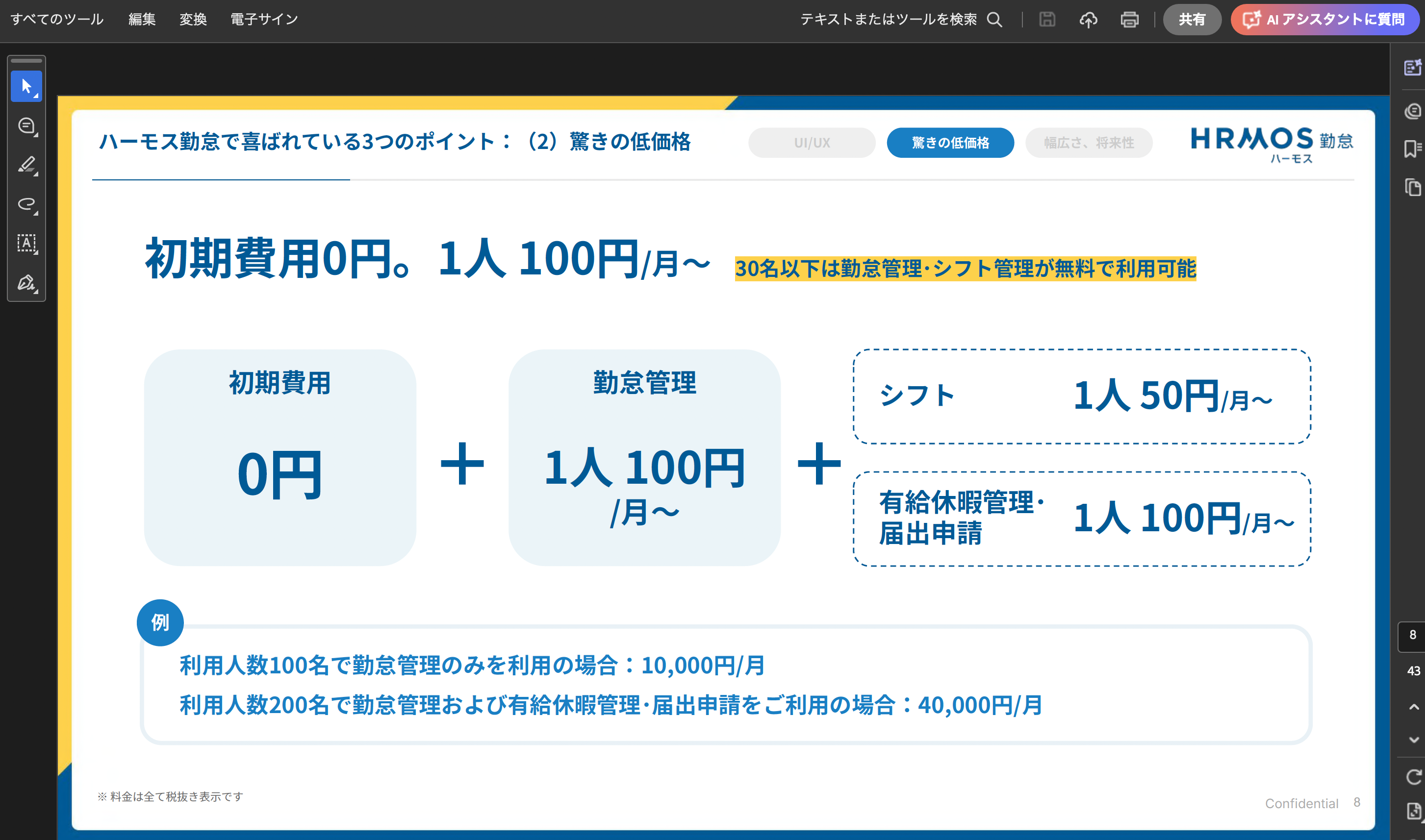The height and width of the screenshot is (840, 1425).
Task: Select the highlighter pen tool
Action: (26, 165)
